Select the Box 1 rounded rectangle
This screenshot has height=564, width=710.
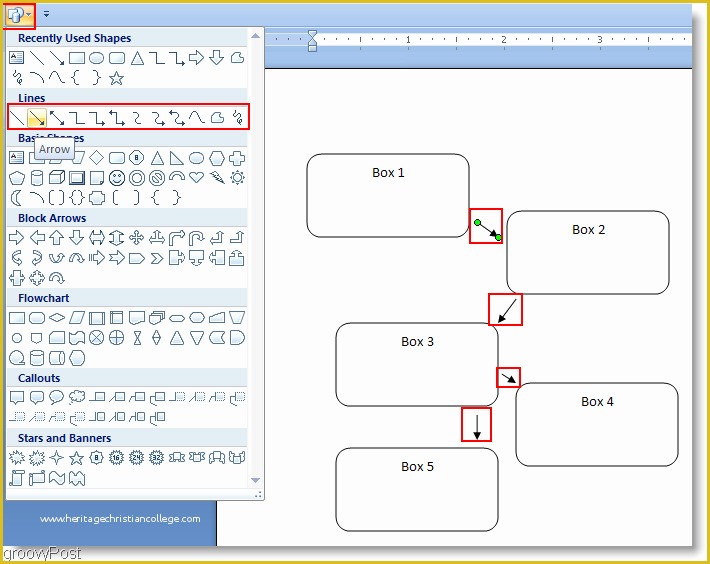click(x=388, y=196)
